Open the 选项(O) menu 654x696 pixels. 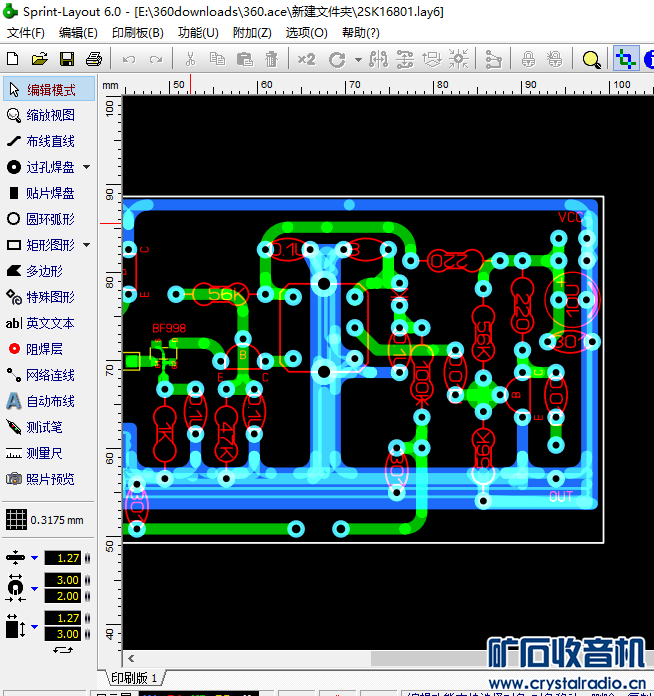point(306,33)
